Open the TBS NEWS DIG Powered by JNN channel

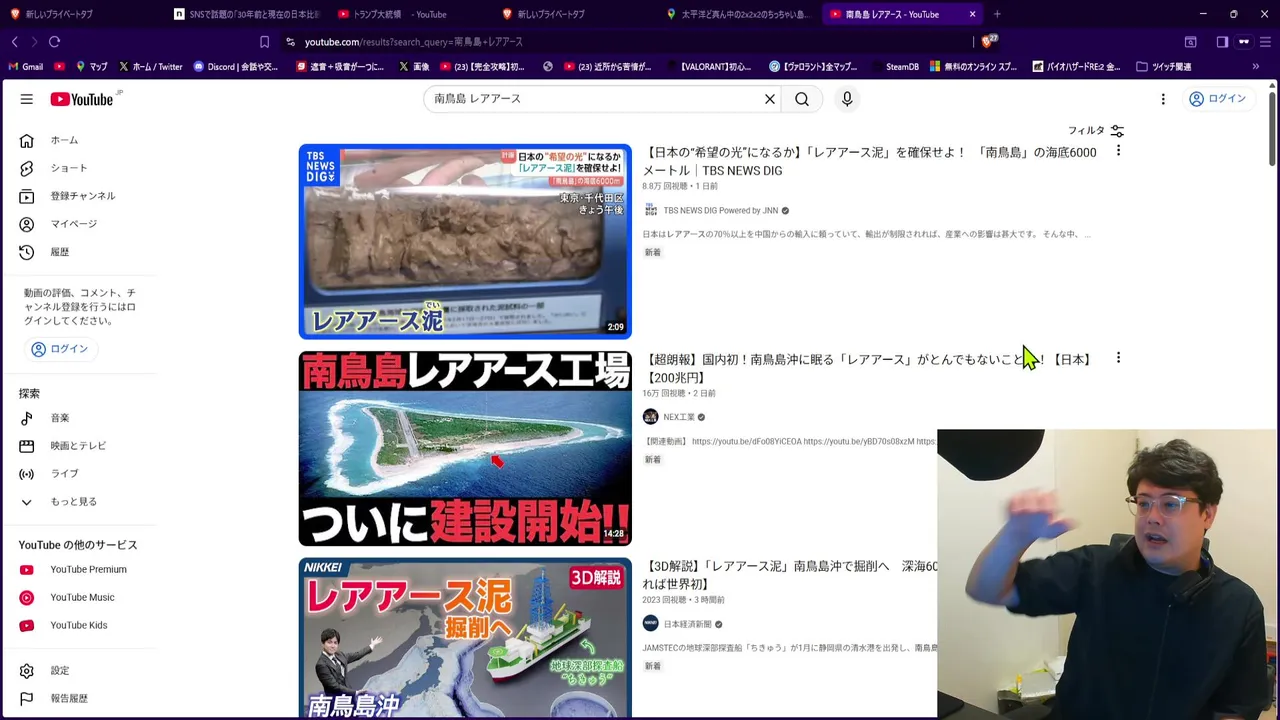tap(720, 211)
